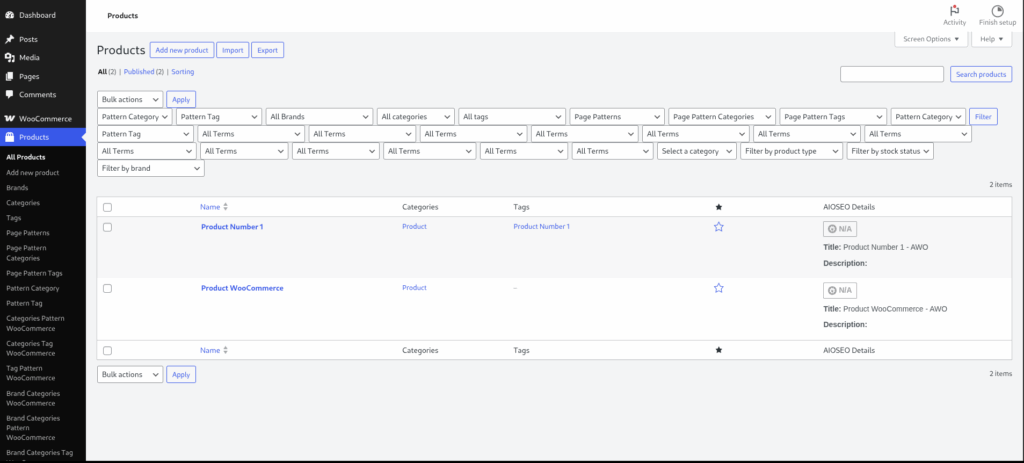Tick the select-all checkbox in table footer

[108, 350]
